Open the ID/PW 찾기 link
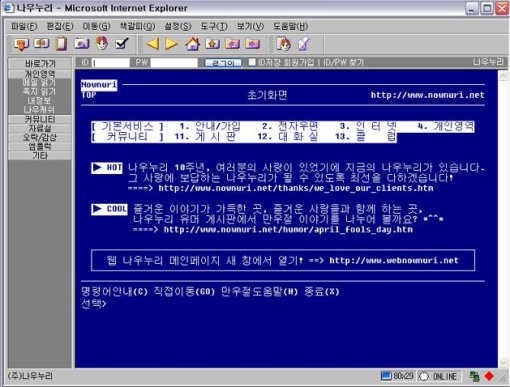 point(343,62)
